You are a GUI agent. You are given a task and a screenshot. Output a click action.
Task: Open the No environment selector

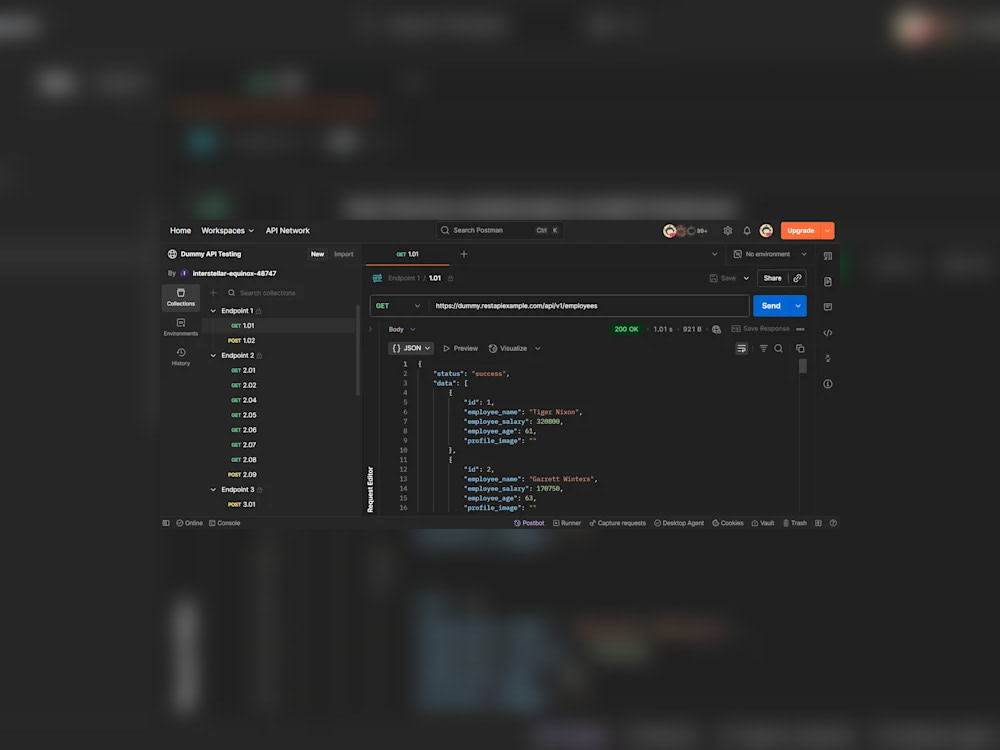point(770,254)
